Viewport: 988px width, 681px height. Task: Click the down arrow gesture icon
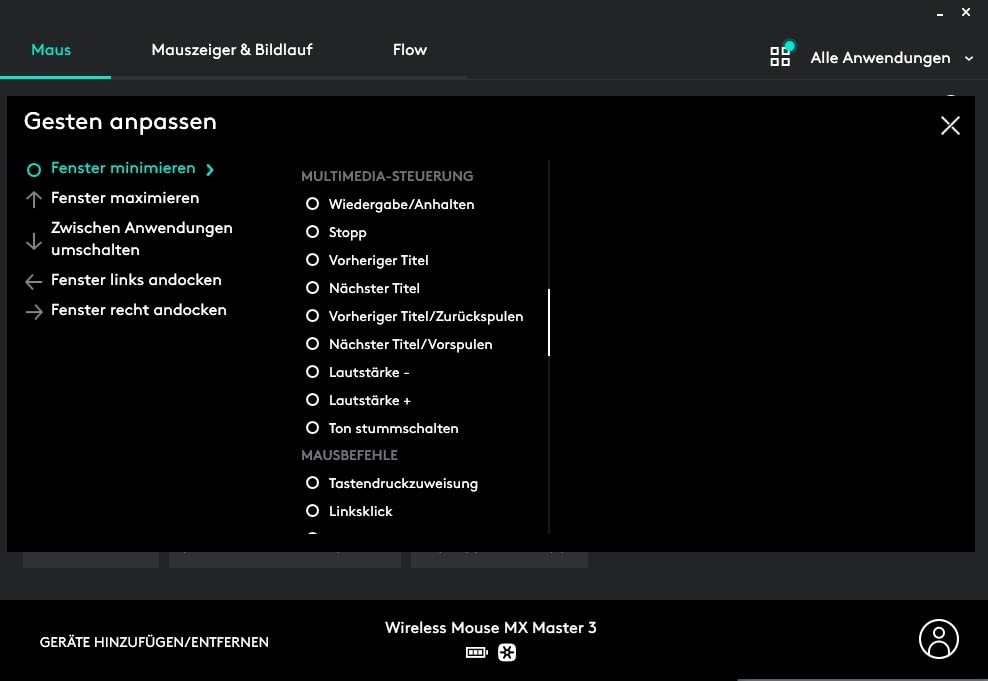coord(34,240)
